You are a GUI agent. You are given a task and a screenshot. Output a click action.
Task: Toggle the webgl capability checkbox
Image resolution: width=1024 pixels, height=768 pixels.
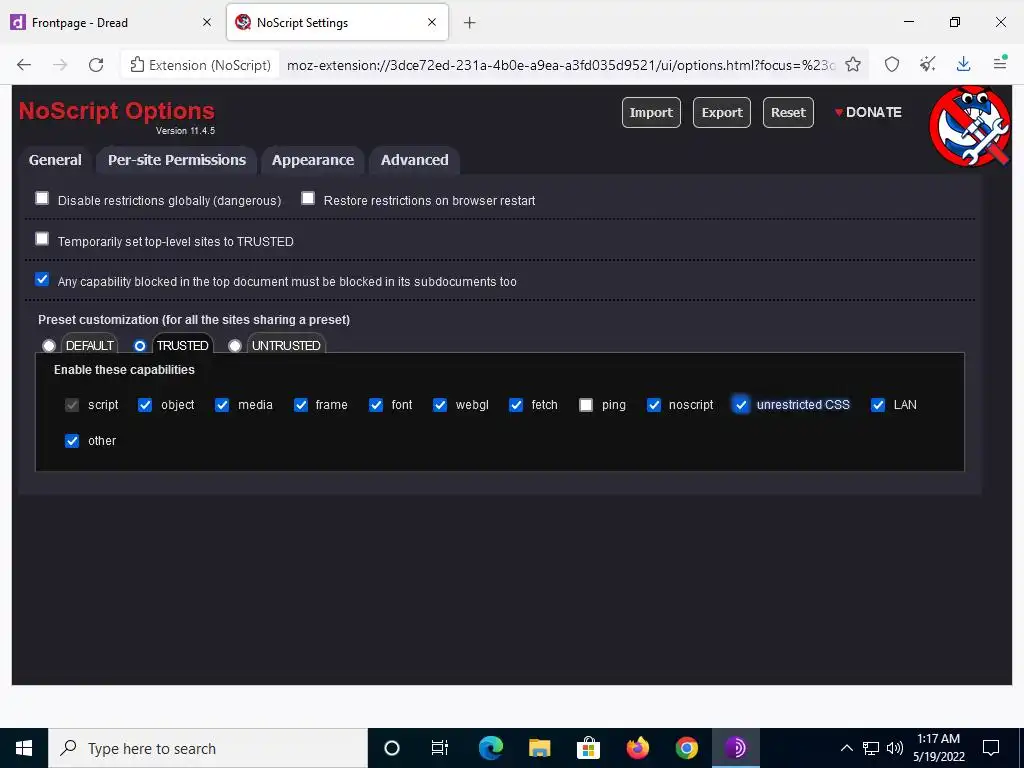[x=440, y=406]
